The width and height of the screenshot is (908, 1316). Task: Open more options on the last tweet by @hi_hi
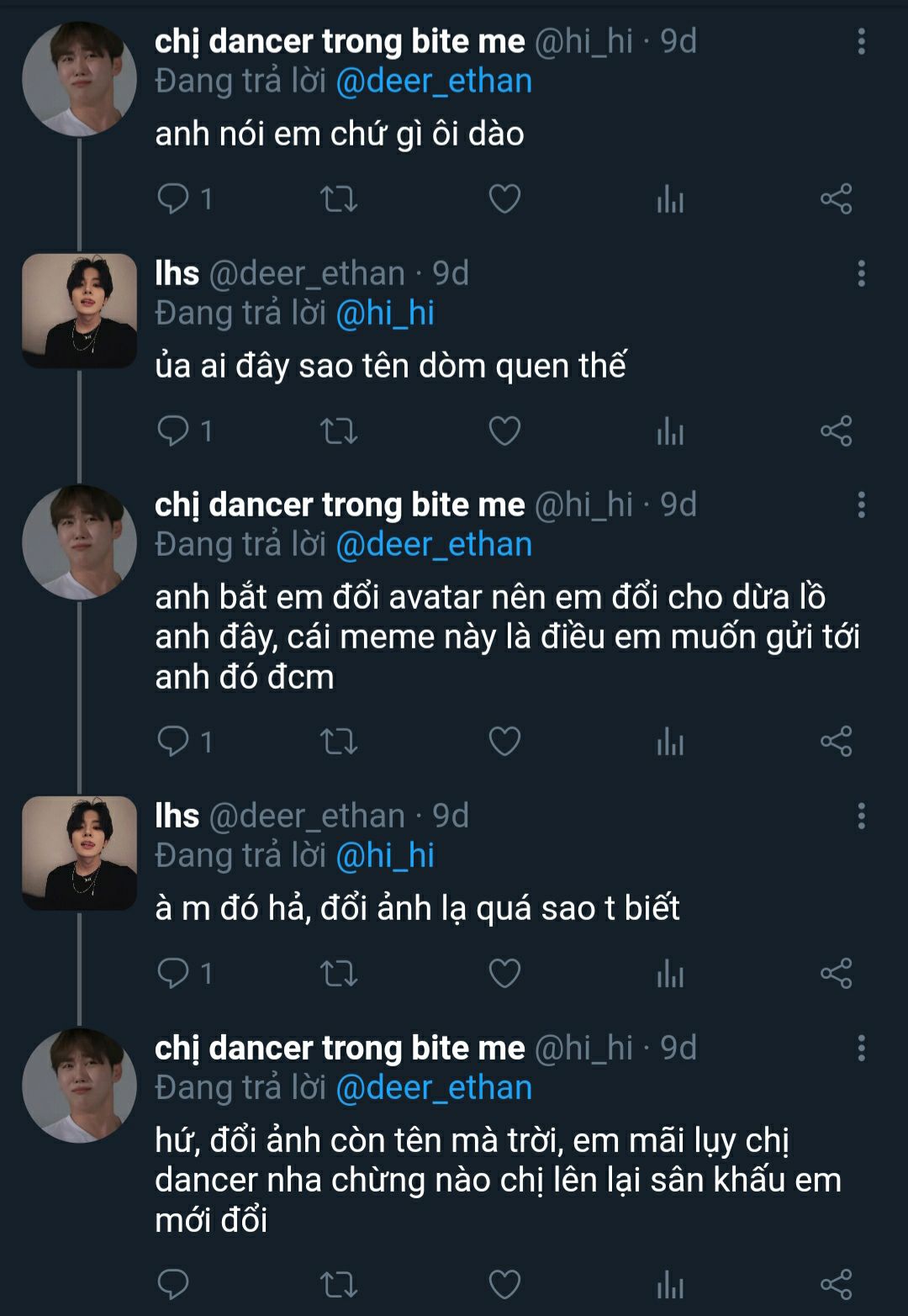(861, 1048)
